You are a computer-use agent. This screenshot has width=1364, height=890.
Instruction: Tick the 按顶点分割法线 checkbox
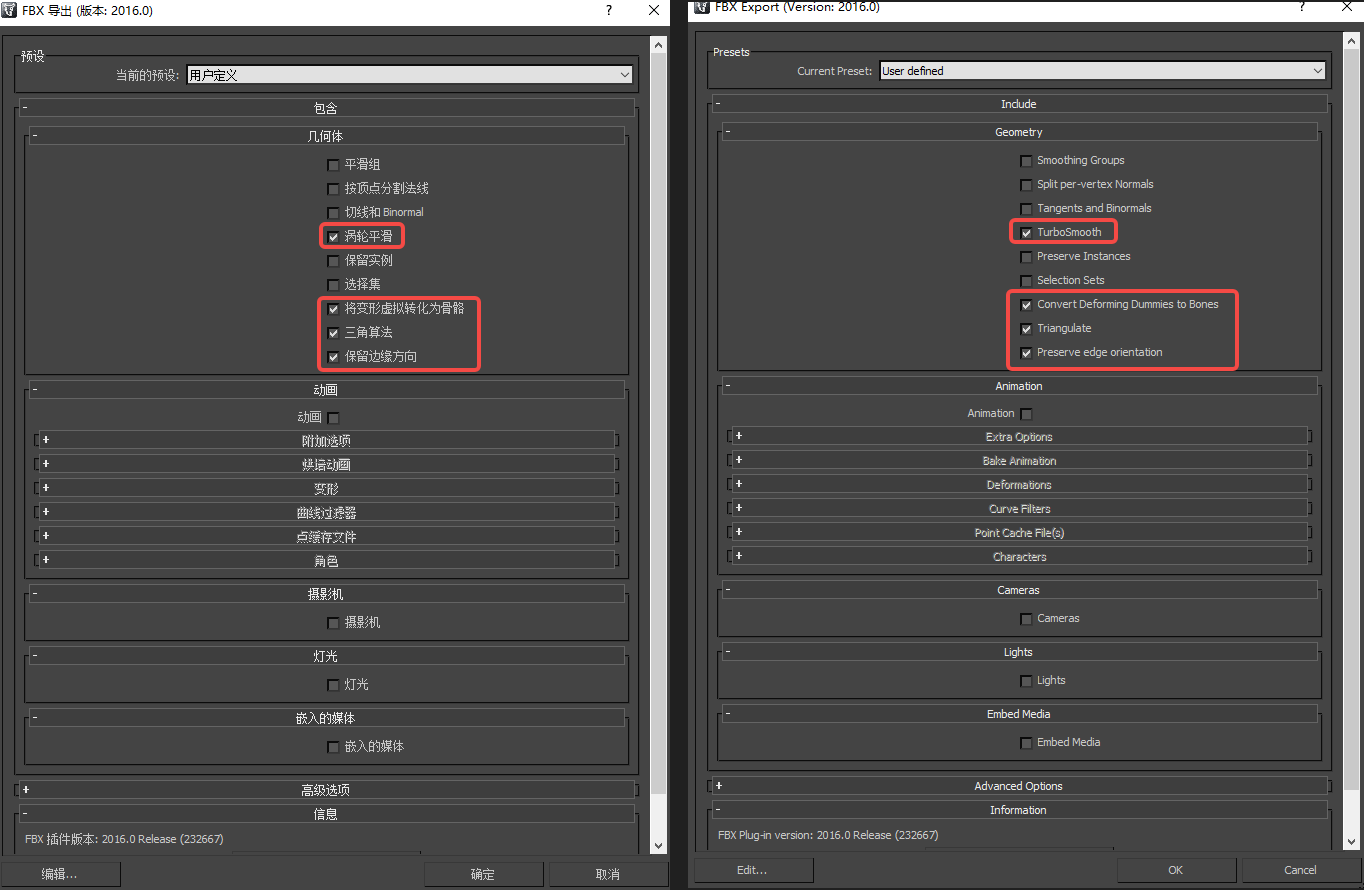333,189
